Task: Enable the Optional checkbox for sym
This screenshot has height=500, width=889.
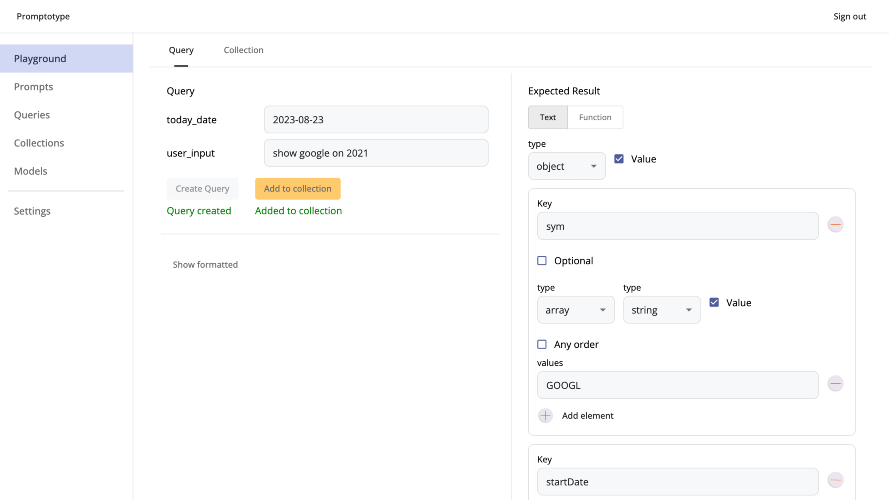Action: [x=542, y=261]
